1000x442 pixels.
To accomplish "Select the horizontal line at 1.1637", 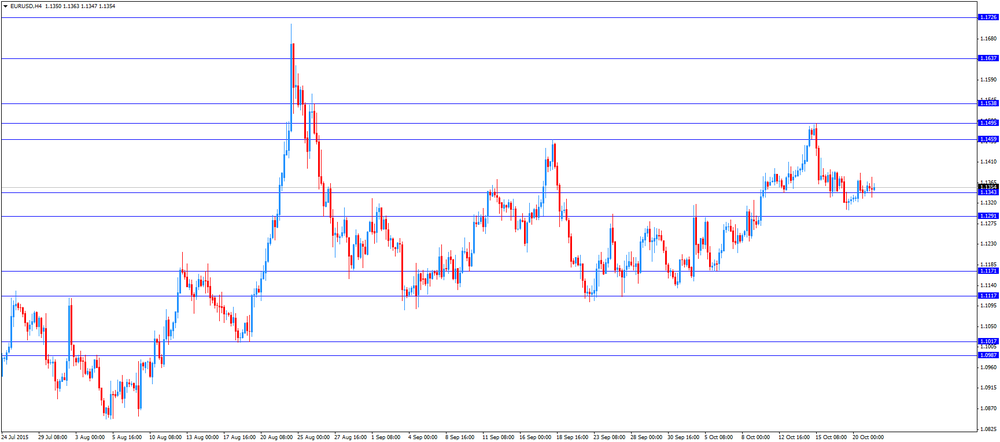I will point(488,59).
